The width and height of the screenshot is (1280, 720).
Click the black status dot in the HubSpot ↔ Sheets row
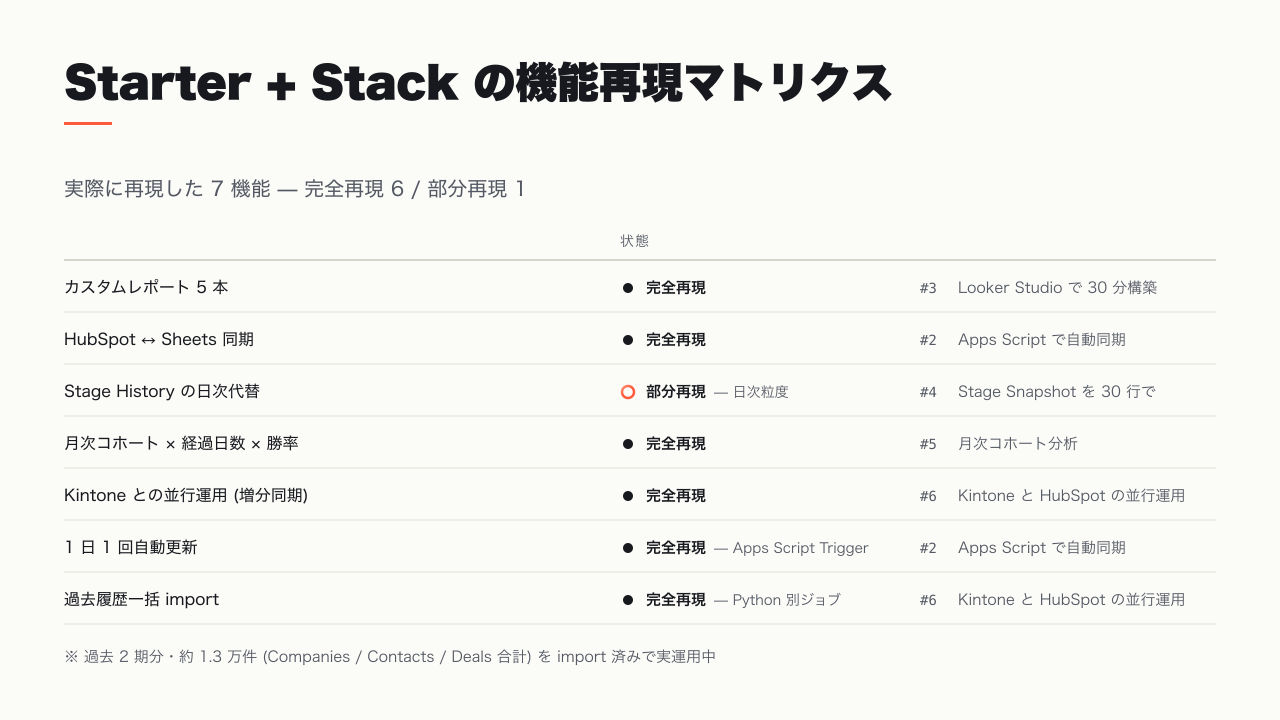628,340
